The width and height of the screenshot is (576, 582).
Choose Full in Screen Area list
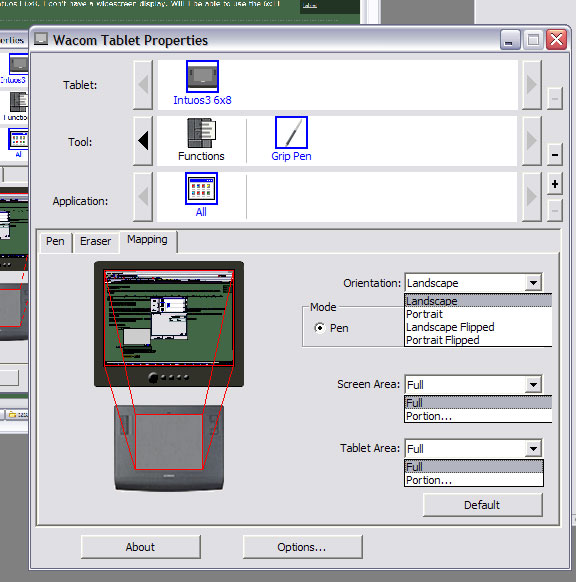478,403
